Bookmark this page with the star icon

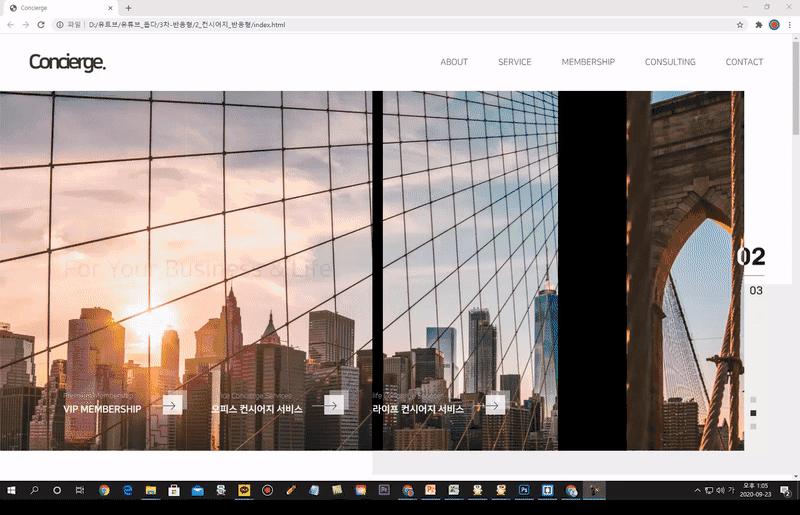pos(740,24)
